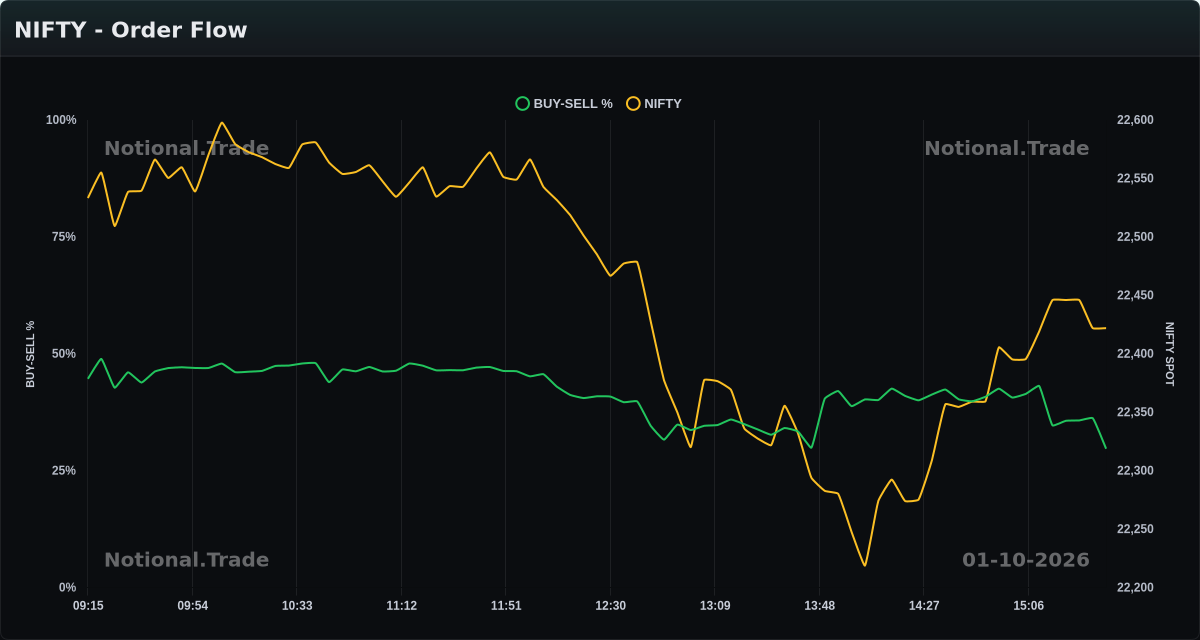The width and height of the screenshot is (1200, 640).
Task: Click the 13:48 time axis label
Action: [819, 606]
